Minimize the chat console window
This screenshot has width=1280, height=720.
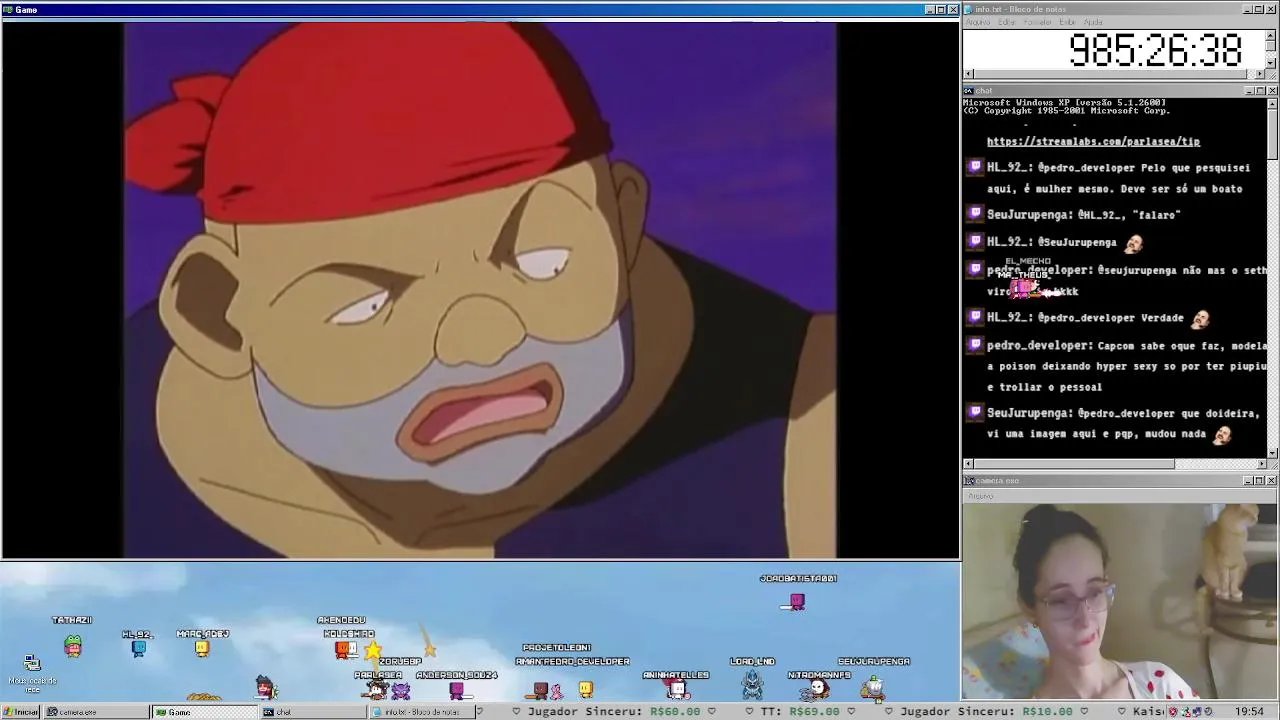click(x=1249, y=91)
